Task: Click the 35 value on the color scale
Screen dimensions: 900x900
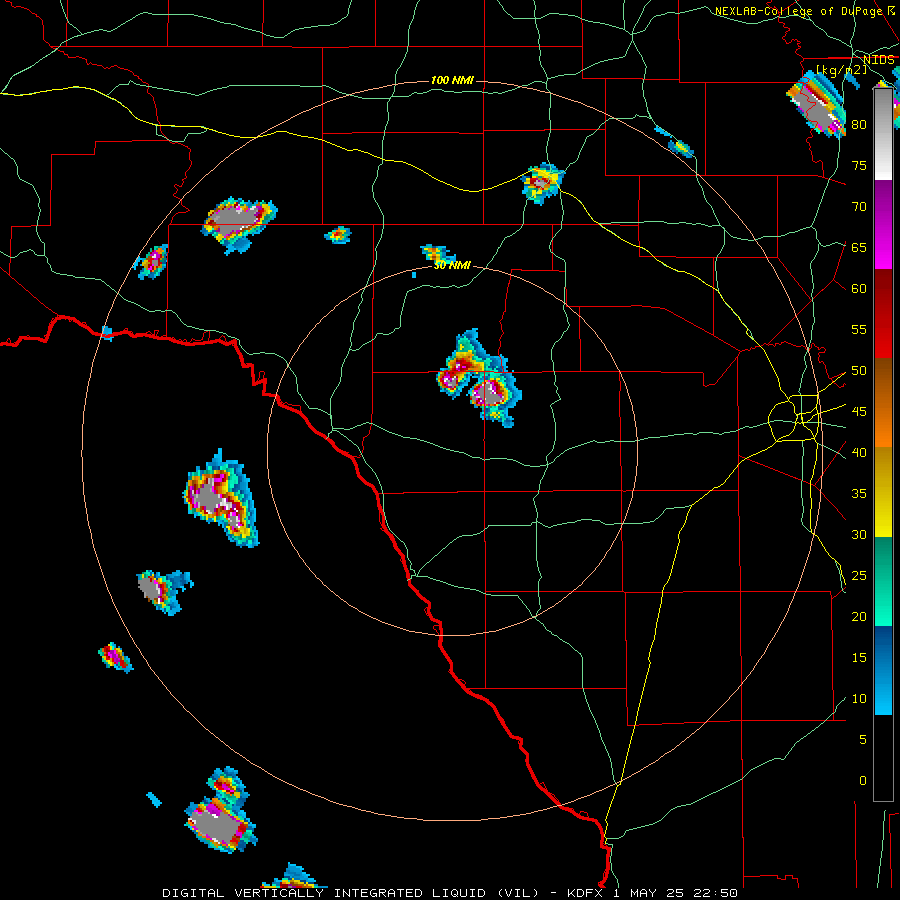Action: 859,494
